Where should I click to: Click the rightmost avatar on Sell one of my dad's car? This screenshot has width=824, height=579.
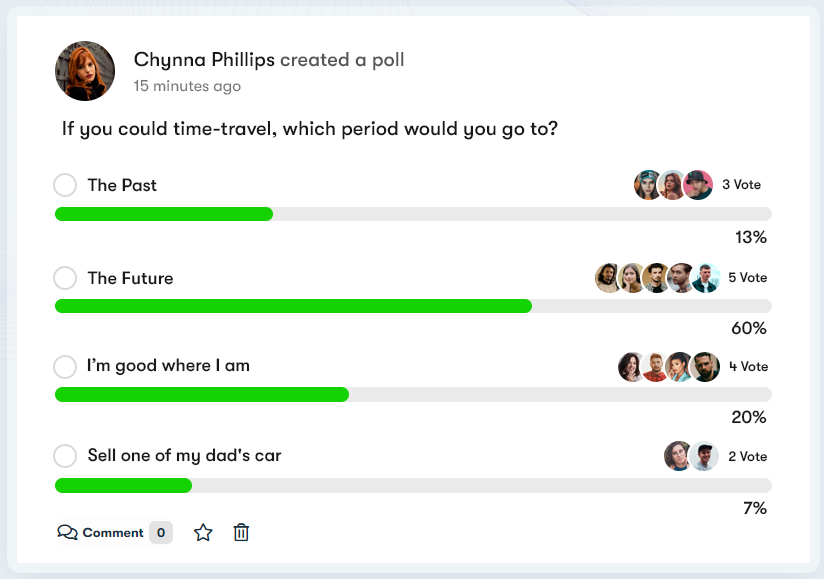[x=707, y=455]
